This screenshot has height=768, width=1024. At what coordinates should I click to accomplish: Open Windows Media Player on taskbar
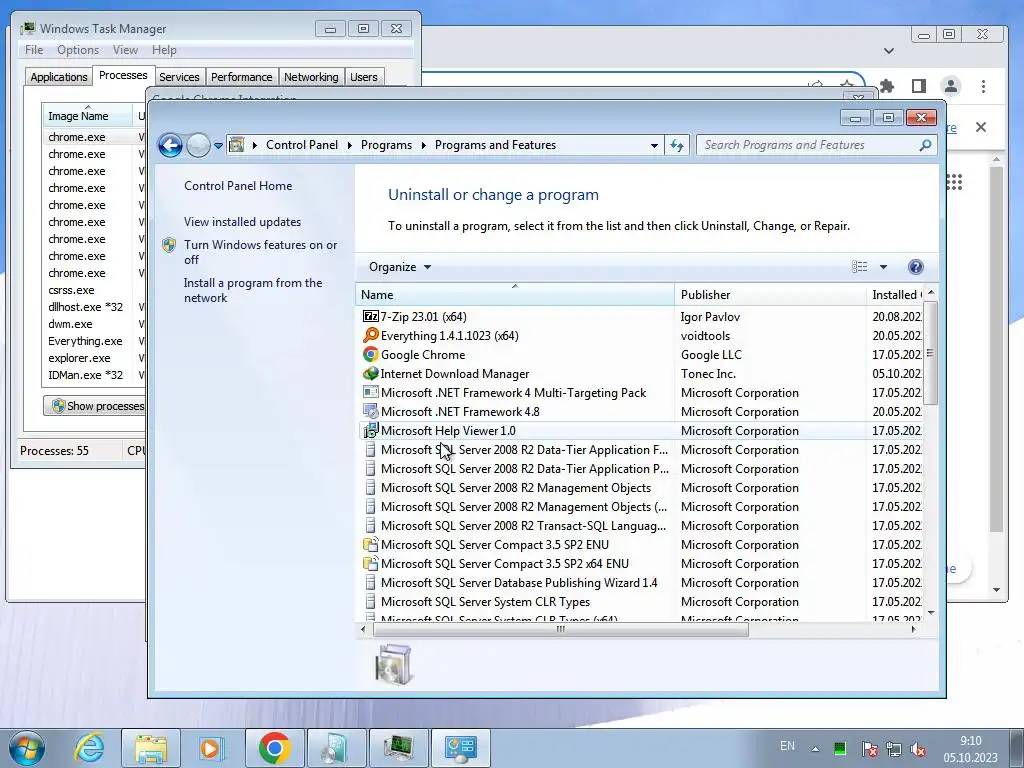tap(210, 748)
